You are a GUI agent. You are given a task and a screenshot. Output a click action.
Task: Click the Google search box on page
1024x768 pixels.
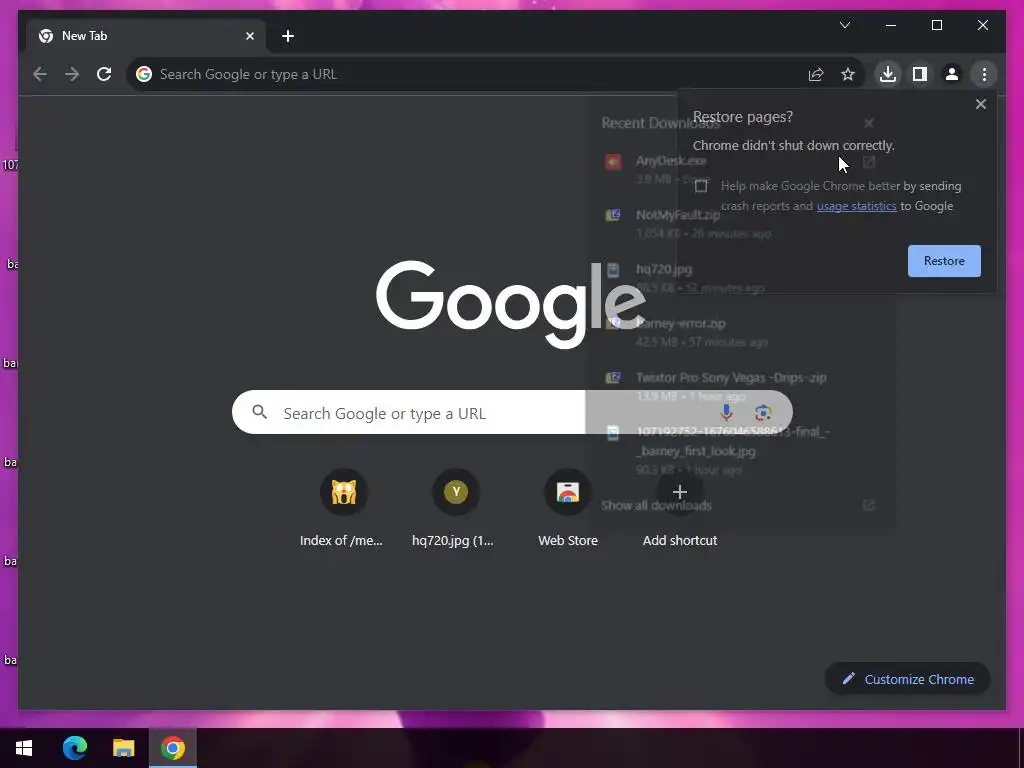pos(512,413)
